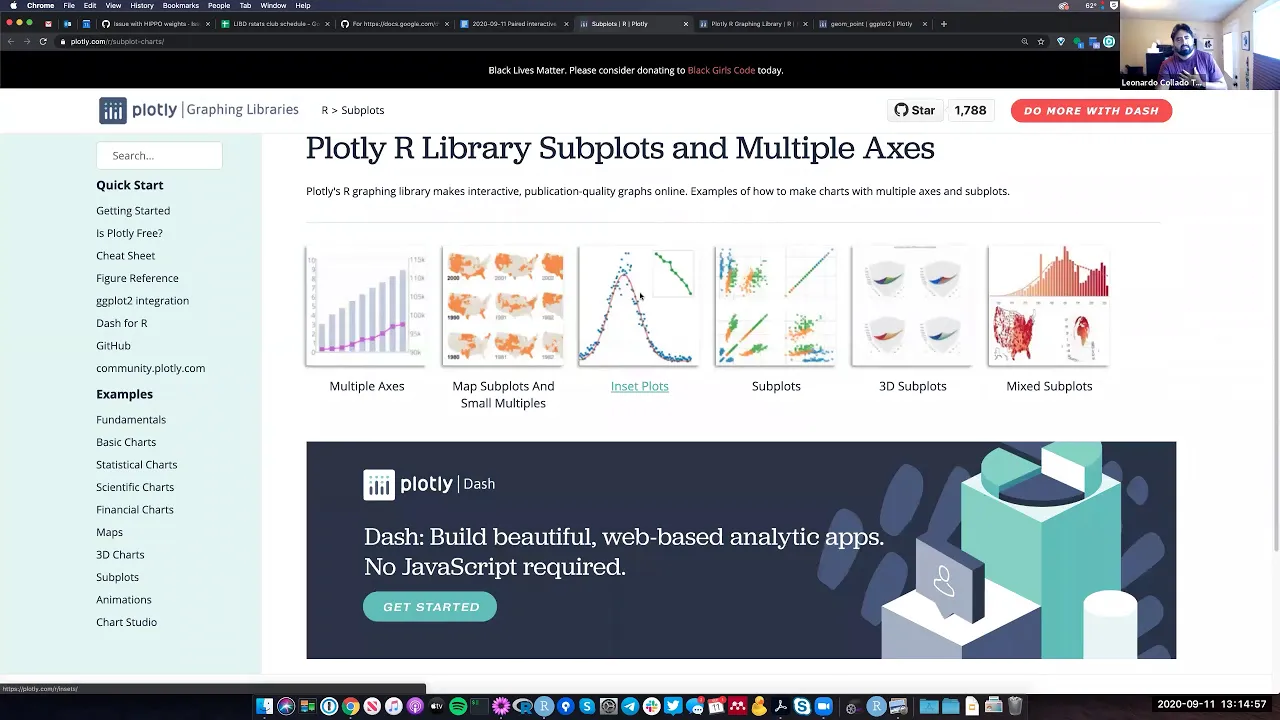The width and height of the screenshot is (1280, 720).
Task: Open Spotify from the Dock
Action: coord(458,706)
